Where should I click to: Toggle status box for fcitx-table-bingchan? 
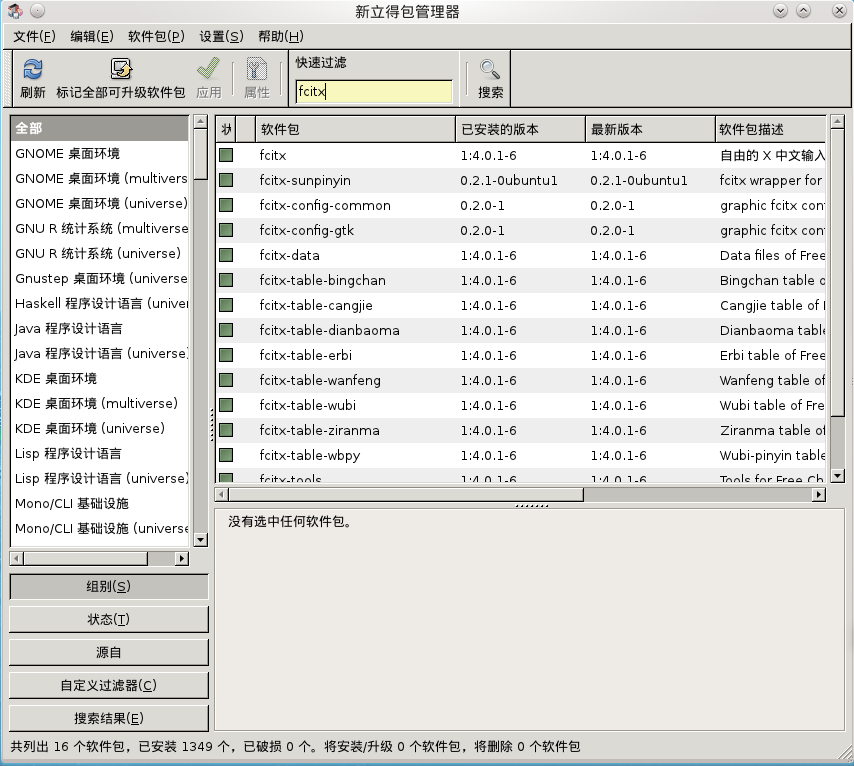(226, 281)
